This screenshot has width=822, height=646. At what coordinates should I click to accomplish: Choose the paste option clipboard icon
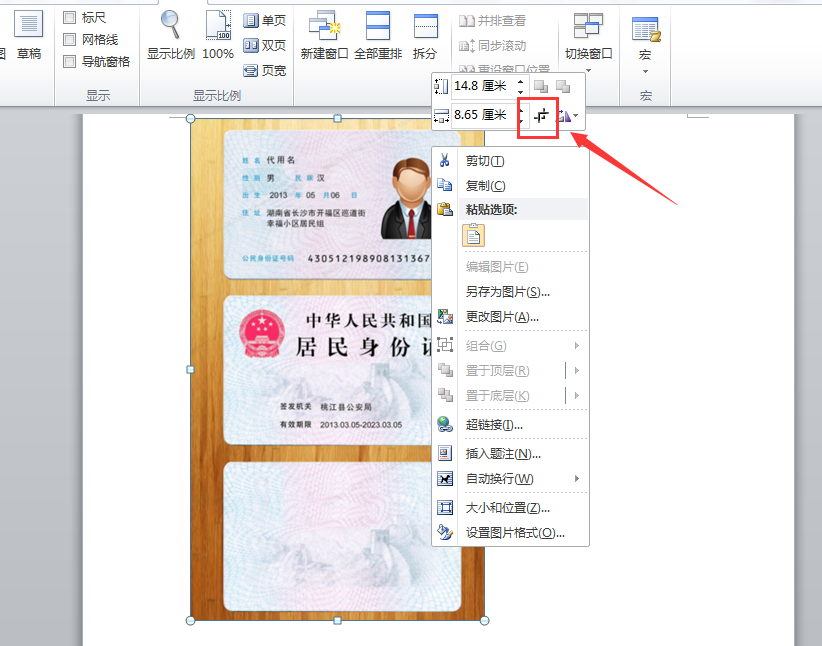pyautogui.click(x=473, y=235)
